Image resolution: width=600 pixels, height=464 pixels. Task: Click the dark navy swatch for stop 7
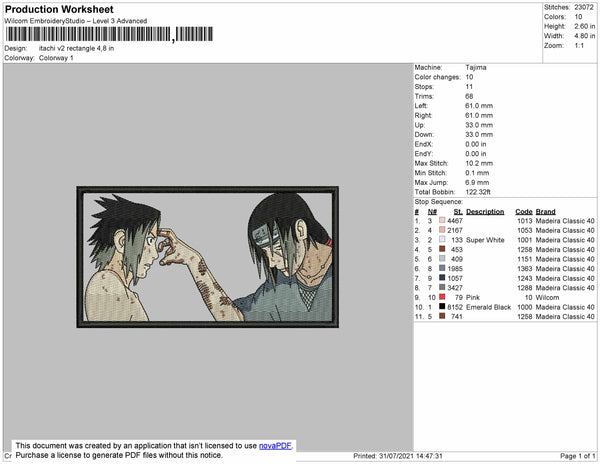pyautogui.click(x=442, y=278)
